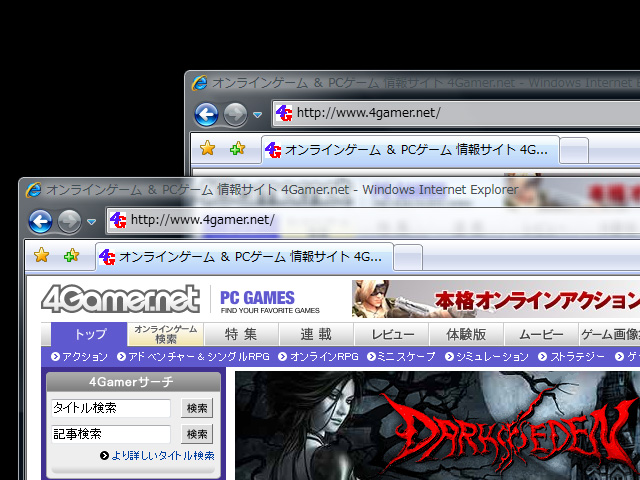Screen dimensions: 640x480
Task: Open recent pages dropdown in front IE window
Action: [x=91, y=222]
